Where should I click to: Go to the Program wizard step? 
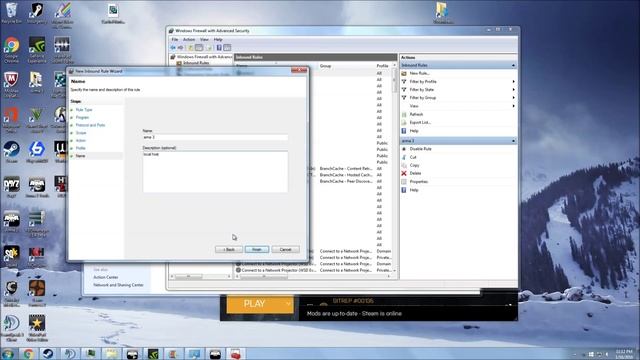tap(82, 118)
